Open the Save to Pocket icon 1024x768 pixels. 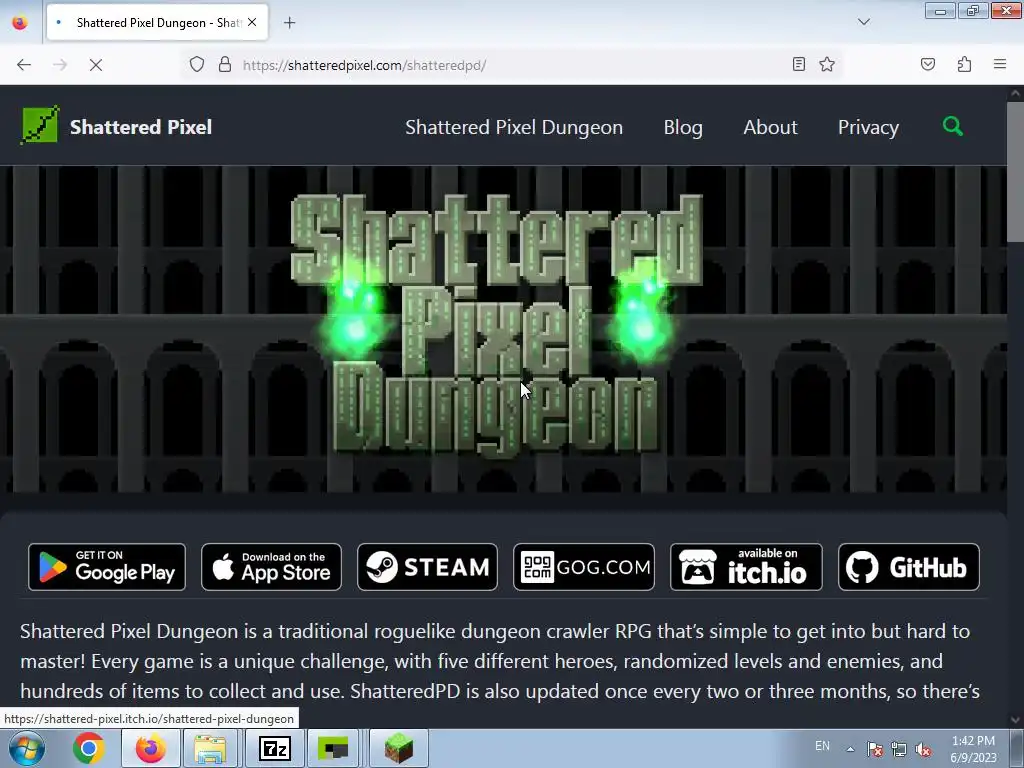tap(927, 64)
